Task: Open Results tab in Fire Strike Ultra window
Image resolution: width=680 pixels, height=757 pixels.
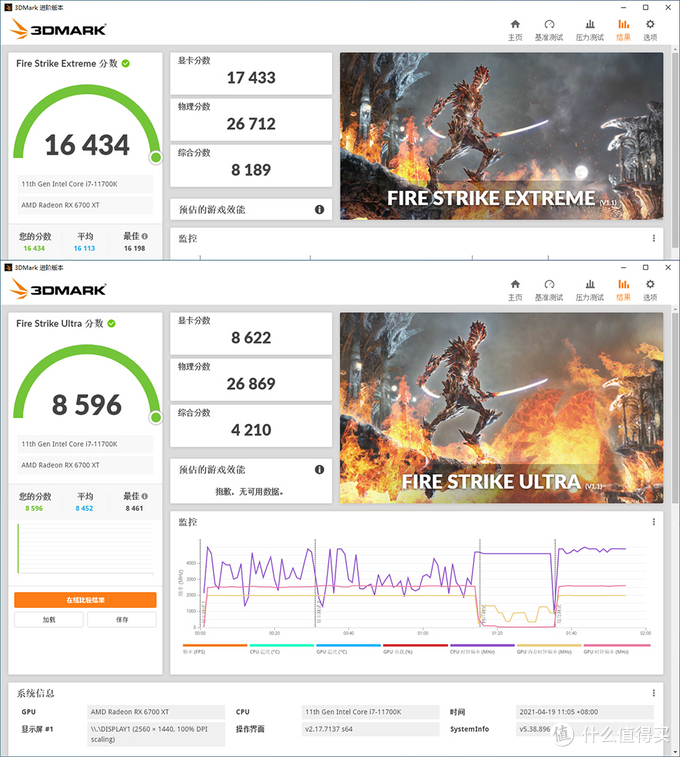Action: (623, 290)
